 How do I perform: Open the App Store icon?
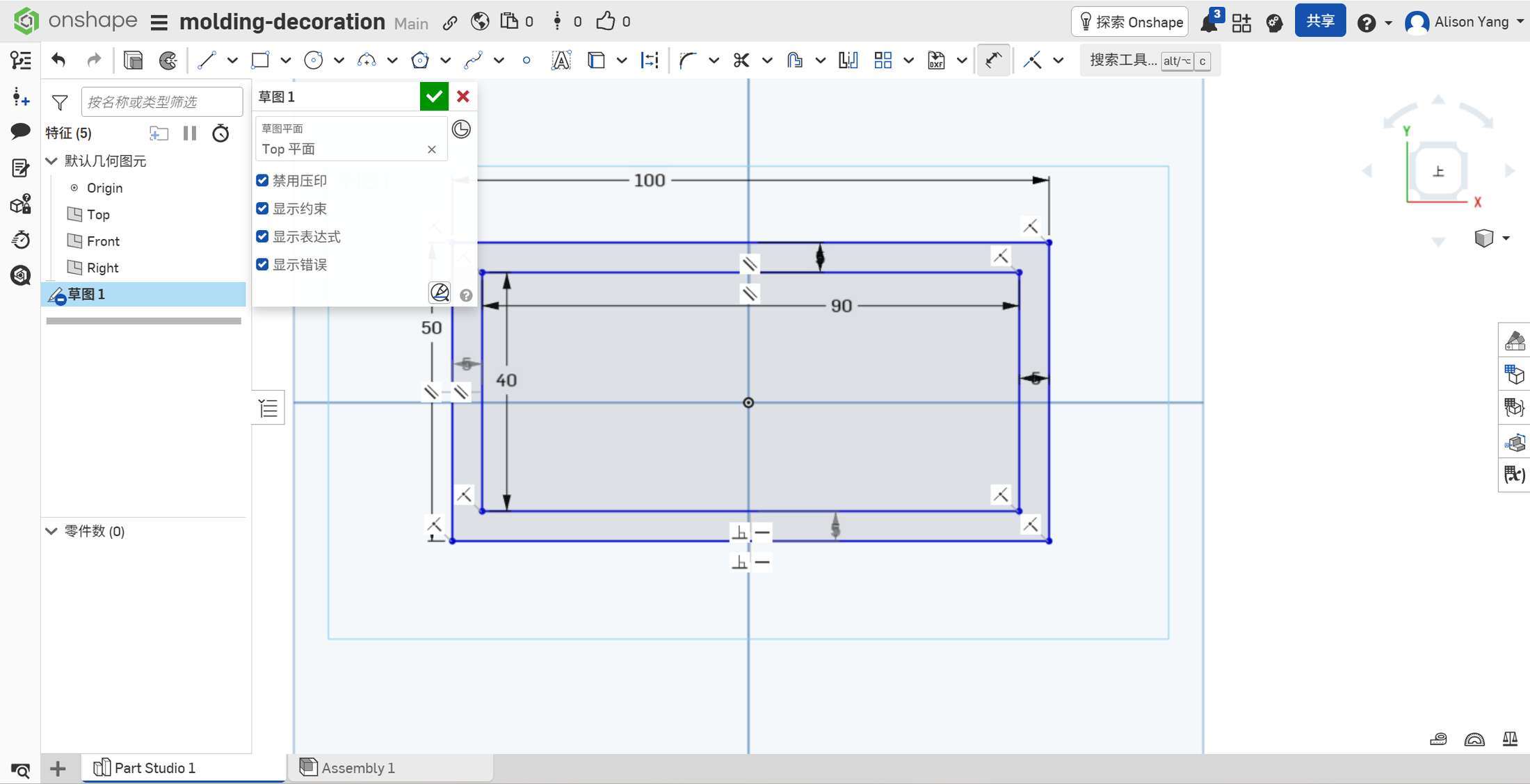pyautogui.click(x=1241, y=22)
